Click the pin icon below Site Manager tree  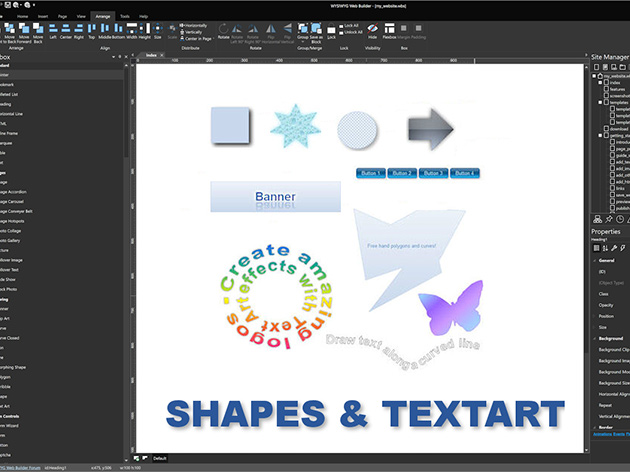(609, 219)
